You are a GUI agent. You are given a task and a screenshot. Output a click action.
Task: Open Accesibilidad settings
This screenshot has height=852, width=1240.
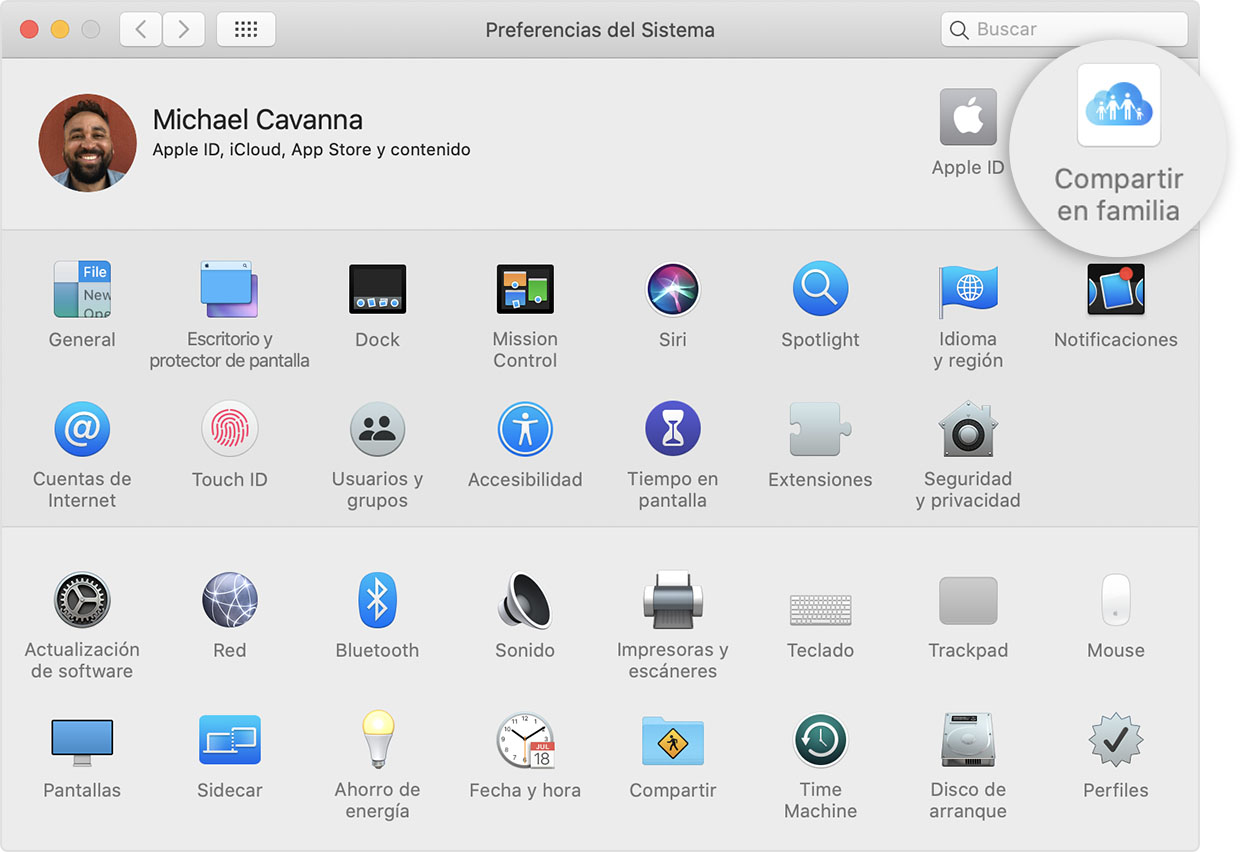click(x=524, y=428)
